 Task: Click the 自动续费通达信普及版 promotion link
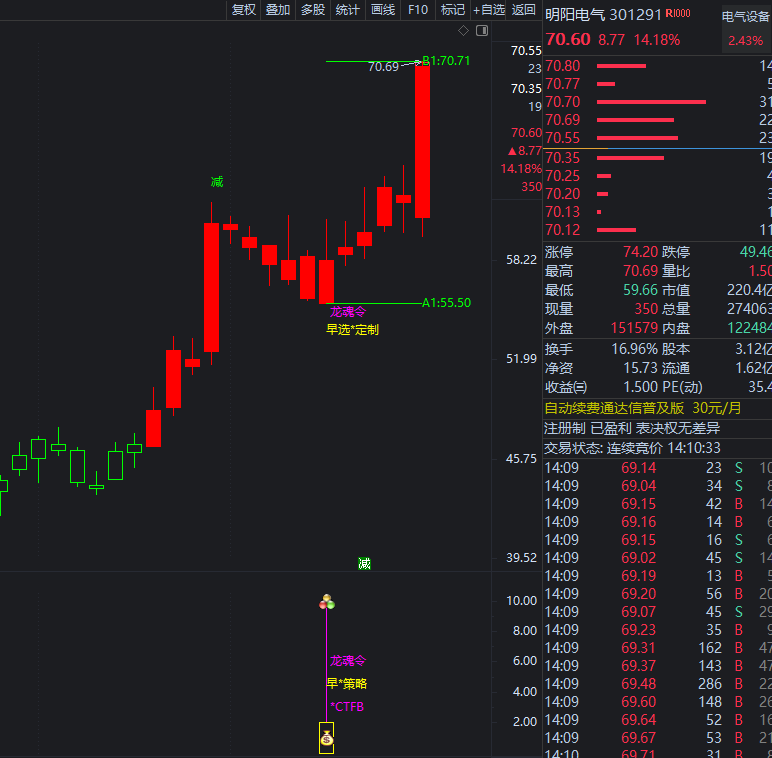tap(614, 408)
